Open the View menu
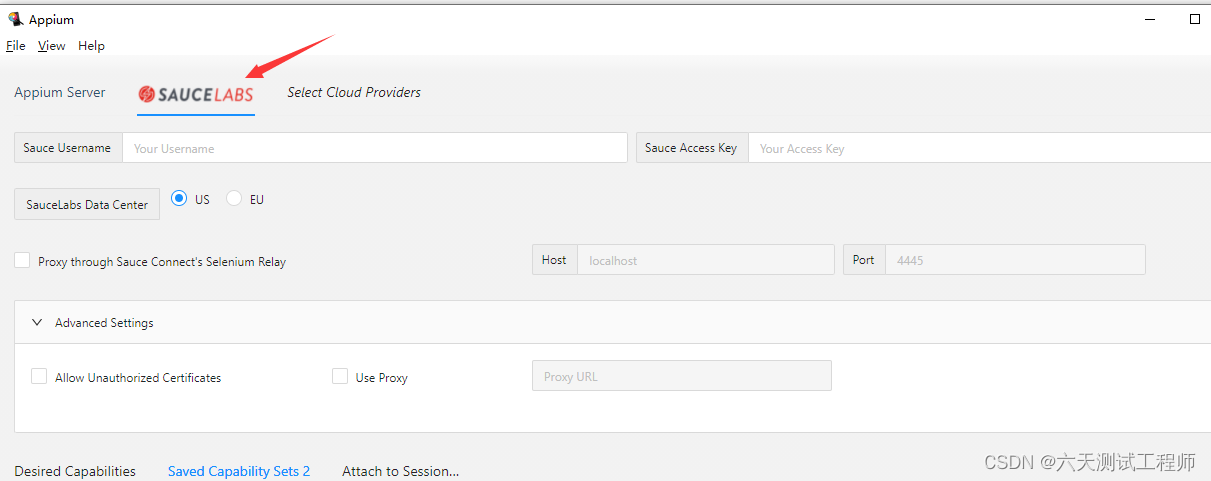The image size is (1211, 481). (x=52, y=46)
